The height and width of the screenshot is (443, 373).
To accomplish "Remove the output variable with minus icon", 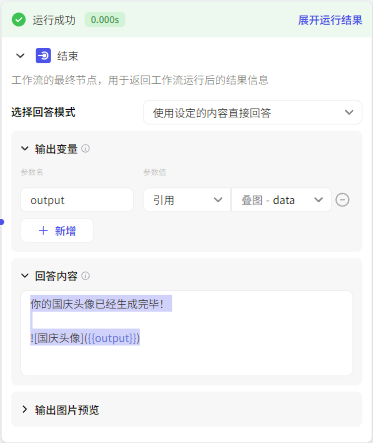I will coord(342,200).
